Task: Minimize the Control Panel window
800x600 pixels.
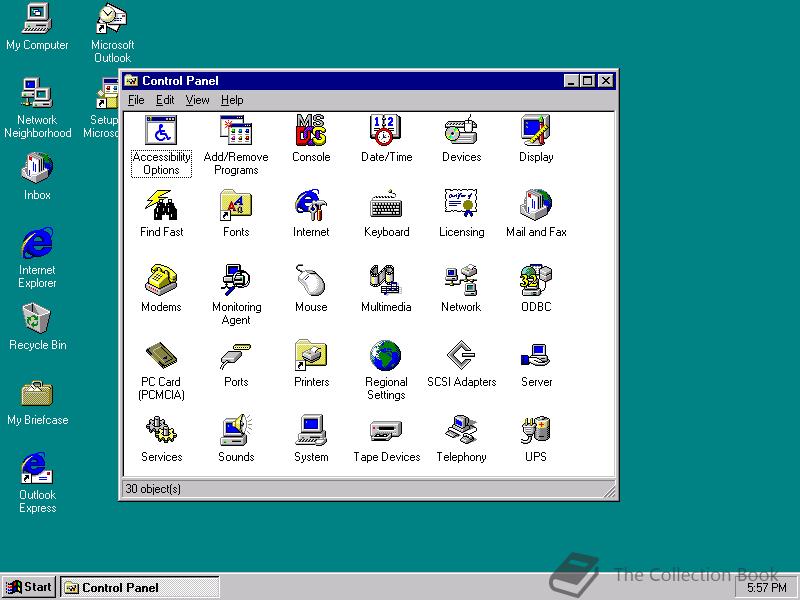Action: (x=572, y=81)
